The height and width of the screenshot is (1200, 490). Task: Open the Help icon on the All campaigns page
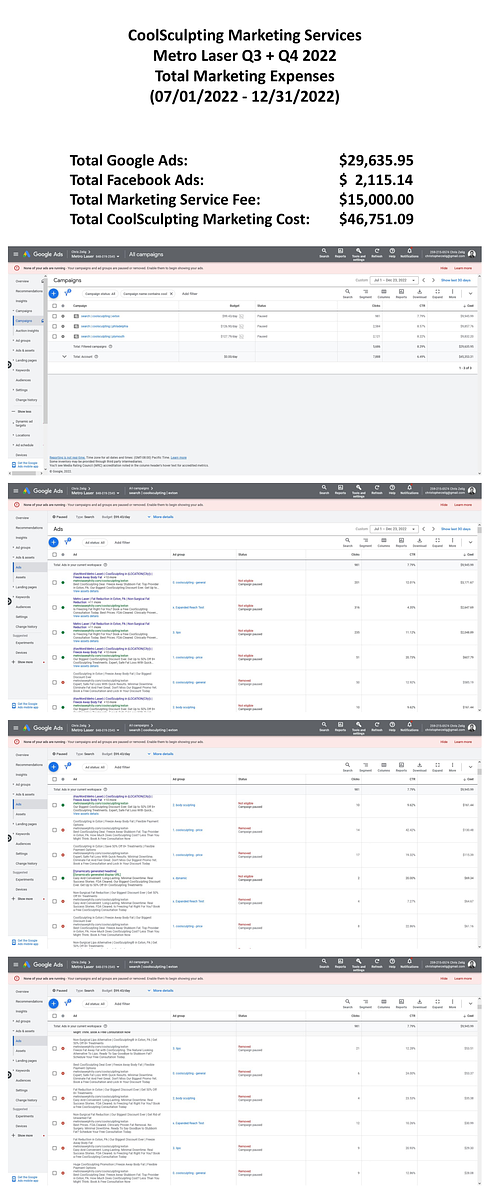tap(392, 251)
